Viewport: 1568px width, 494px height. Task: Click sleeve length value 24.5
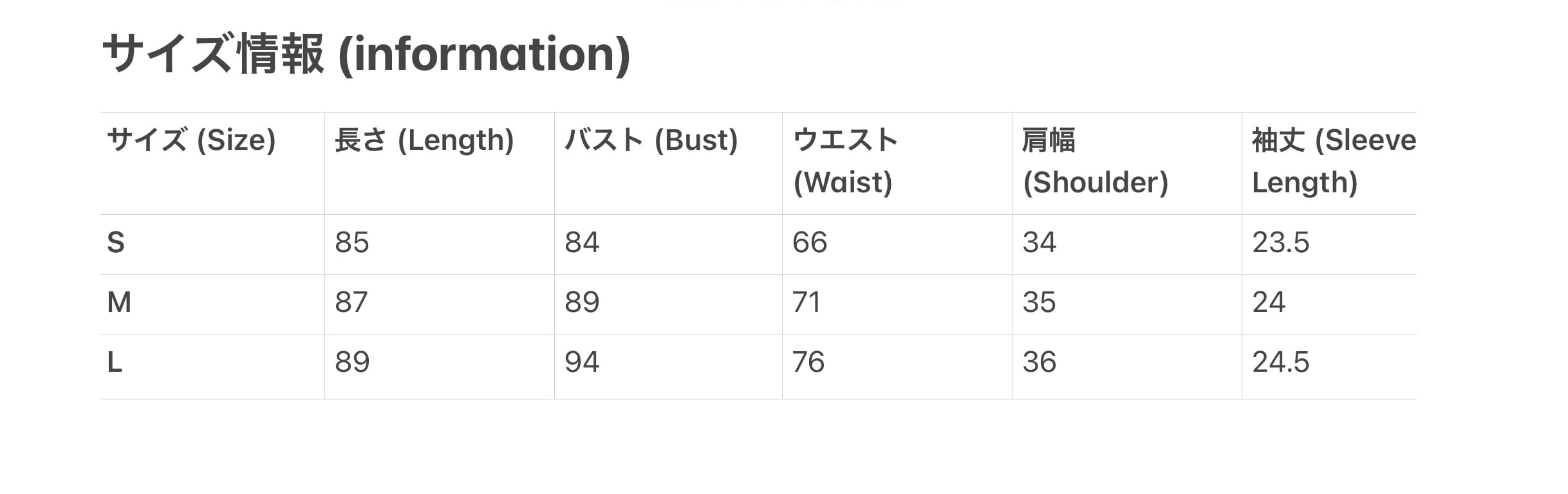tap(1280, 362)
